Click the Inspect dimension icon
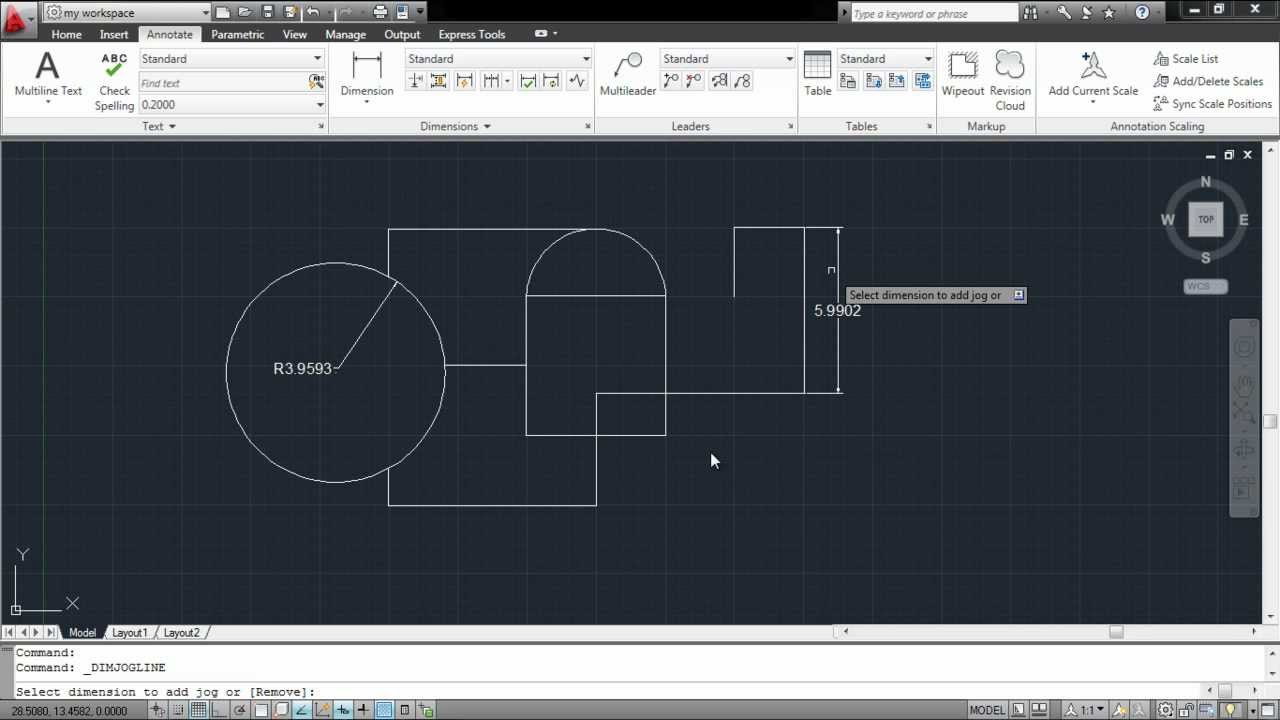1280x720 pixels. click(x=529, y=81)
